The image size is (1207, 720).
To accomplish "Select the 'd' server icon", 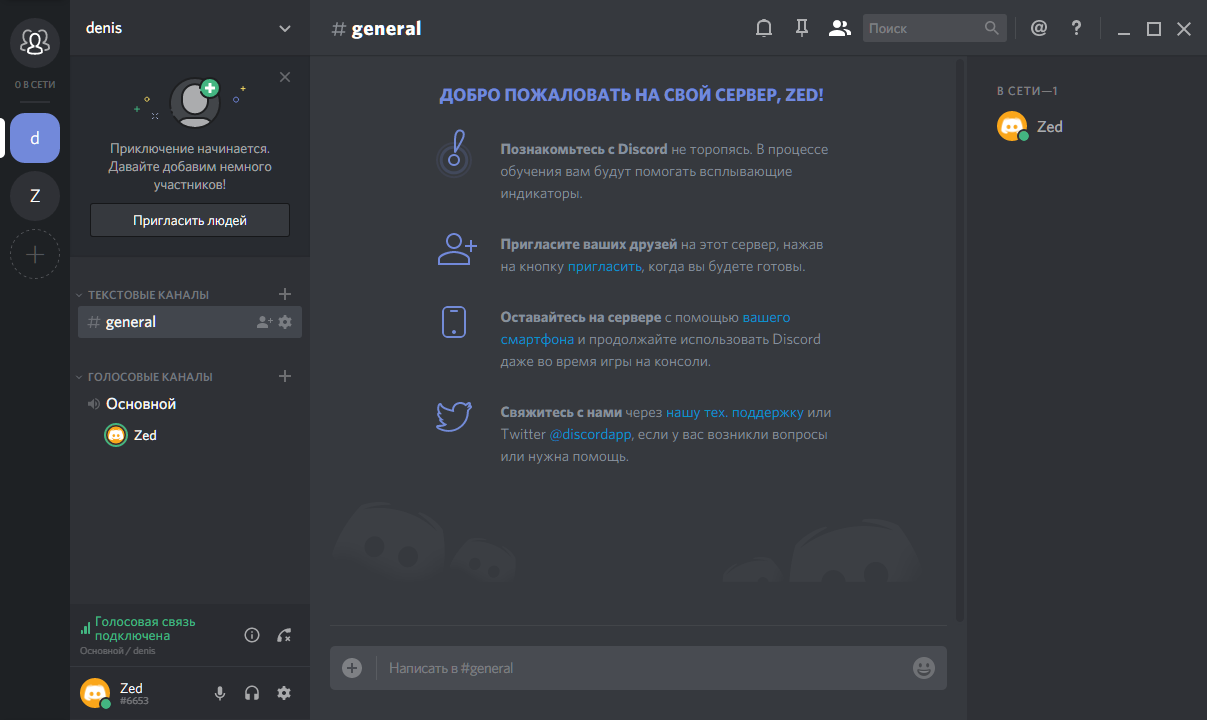I will point(35,138).
